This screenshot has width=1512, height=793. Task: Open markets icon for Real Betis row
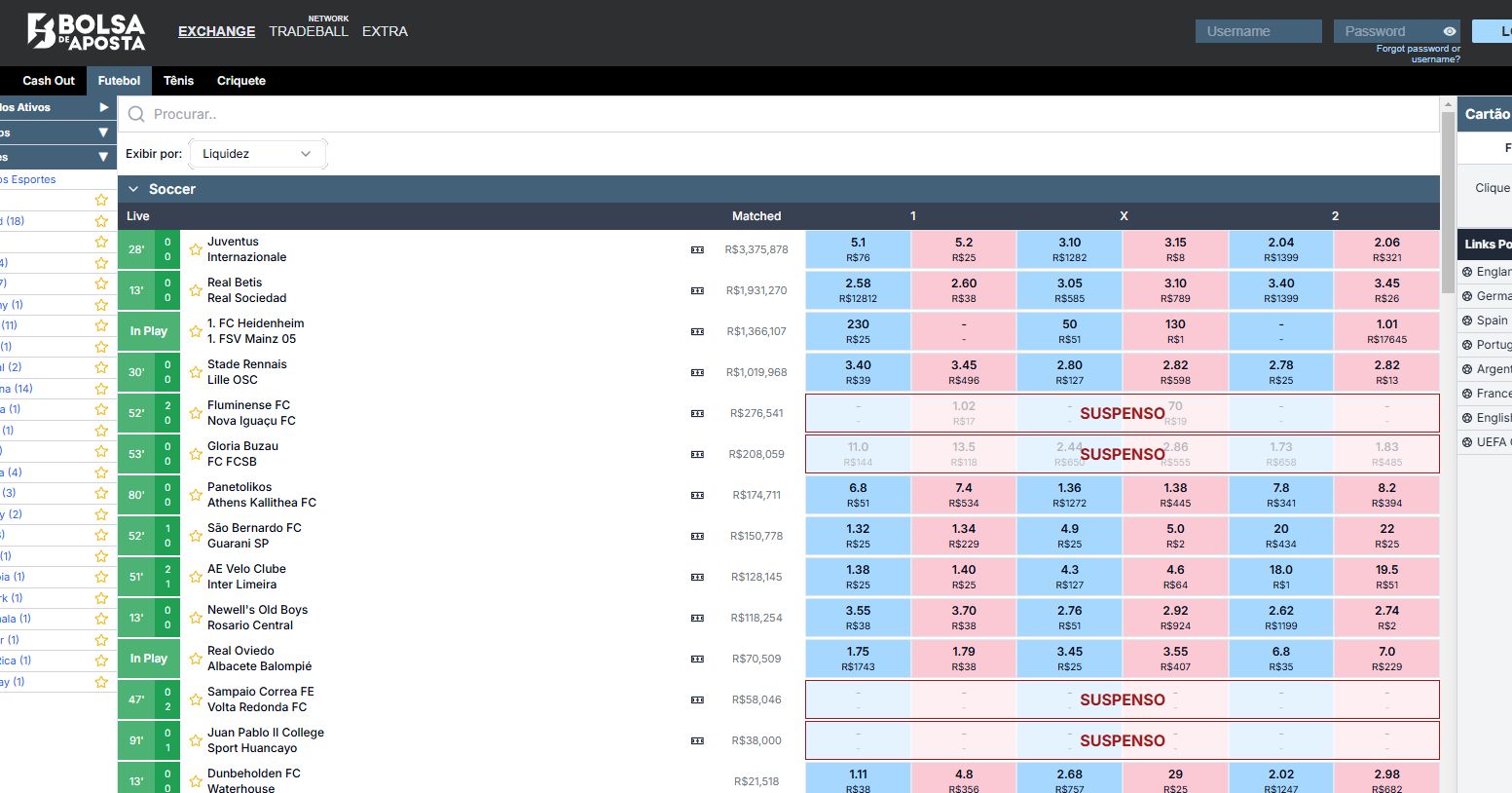point(697,291)
